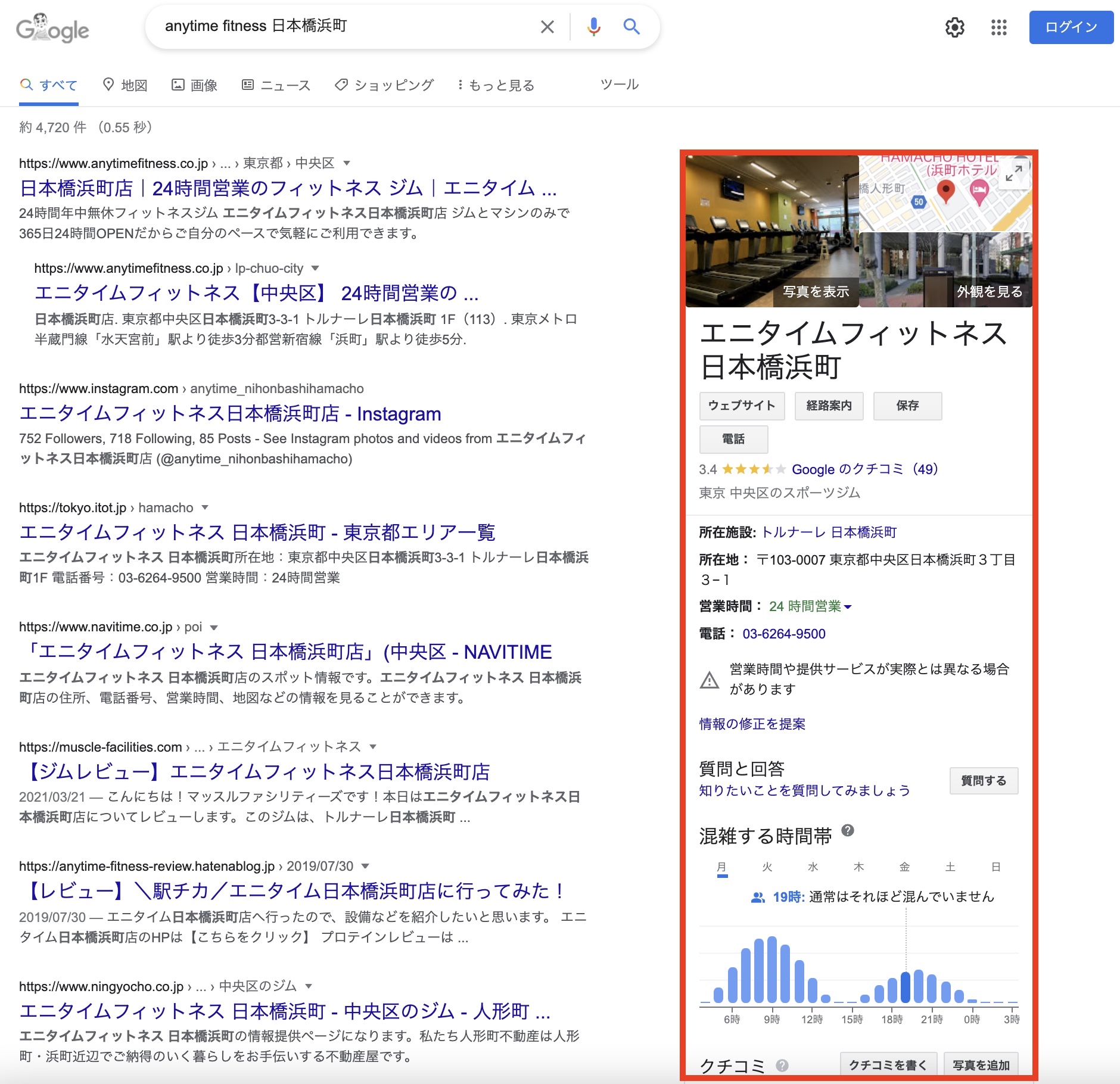The width and height of the screenshot is (1120, 1084).
Task: Click the 保存 button
Action: click(907, 406)
